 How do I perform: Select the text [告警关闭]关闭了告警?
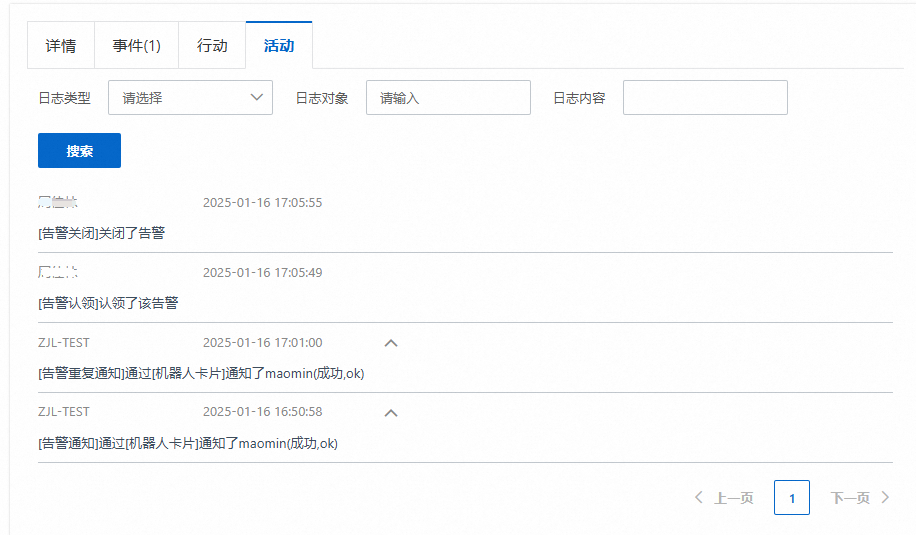(x=102, y=233)
